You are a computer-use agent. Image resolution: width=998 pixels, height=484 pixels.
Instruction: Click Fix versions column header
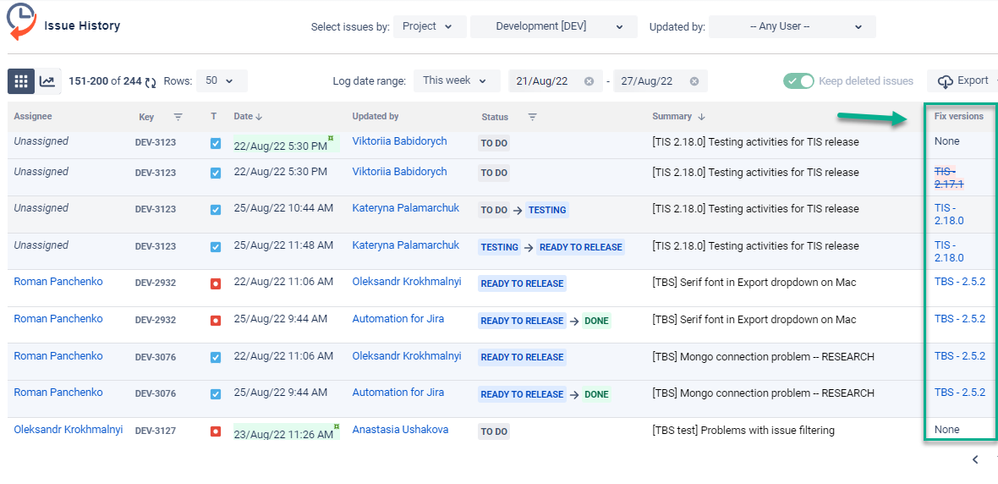(x=959, y=117)
